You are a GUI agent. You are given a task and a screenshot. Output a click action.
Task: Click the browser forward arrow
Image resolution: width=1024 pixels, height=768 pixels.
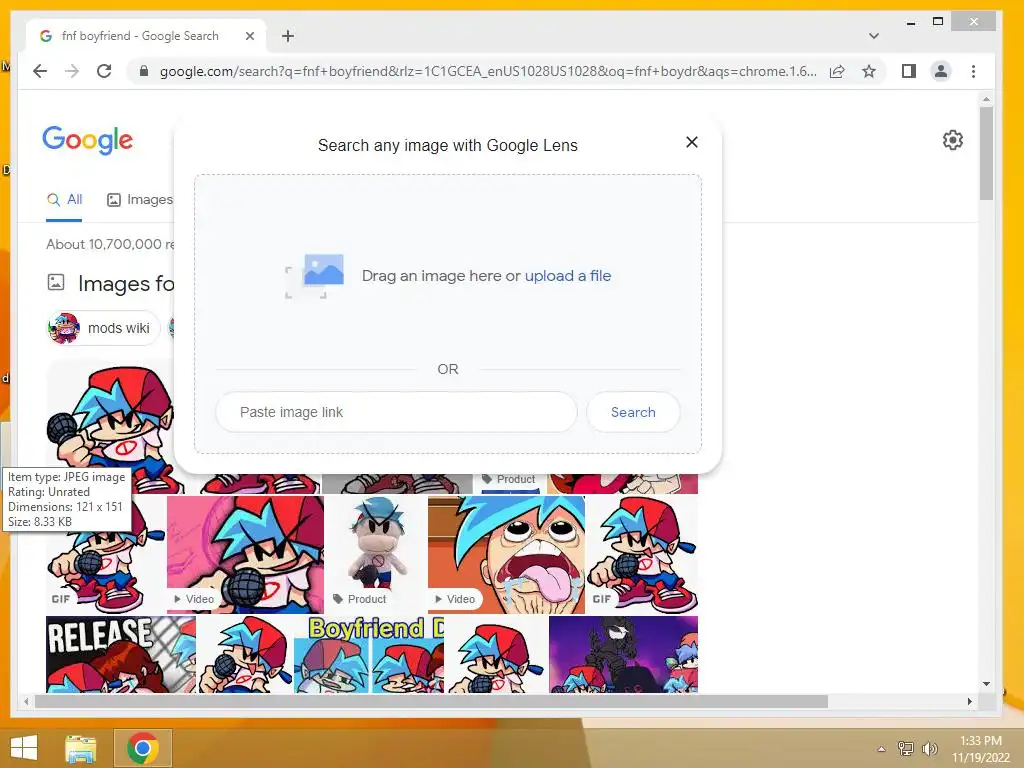[x=72, y=71]
